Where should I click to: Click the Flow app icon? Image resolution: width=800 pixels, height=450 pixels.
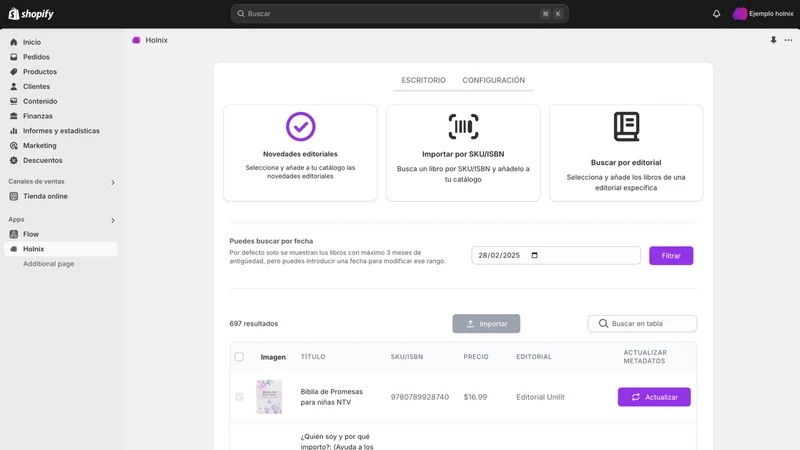[14, 234]
